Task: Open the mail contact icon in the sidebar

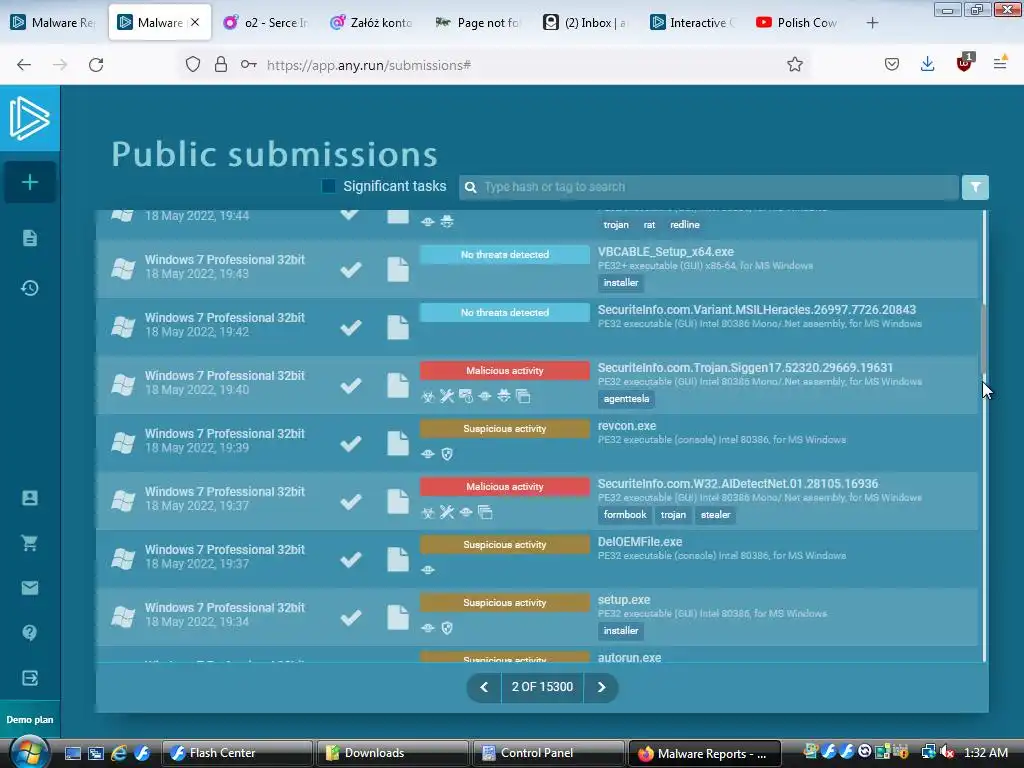Action: pos(30,588)
